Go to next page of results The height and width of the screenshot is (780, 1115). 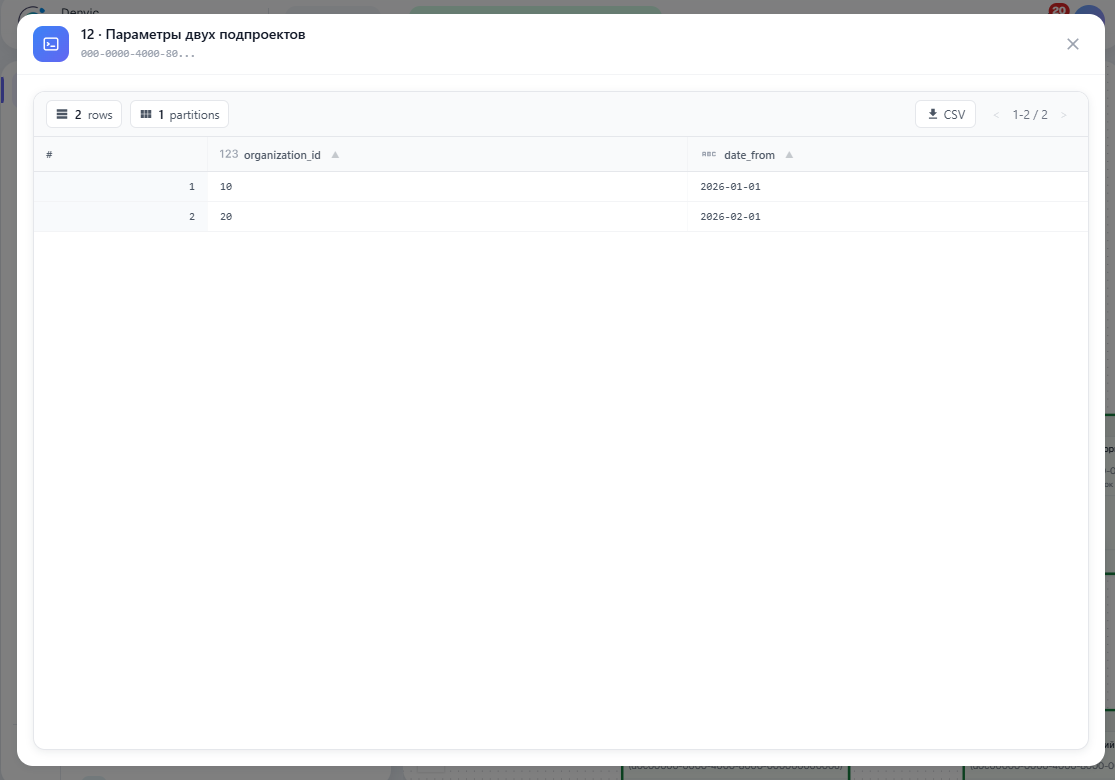pos(1063,115)
